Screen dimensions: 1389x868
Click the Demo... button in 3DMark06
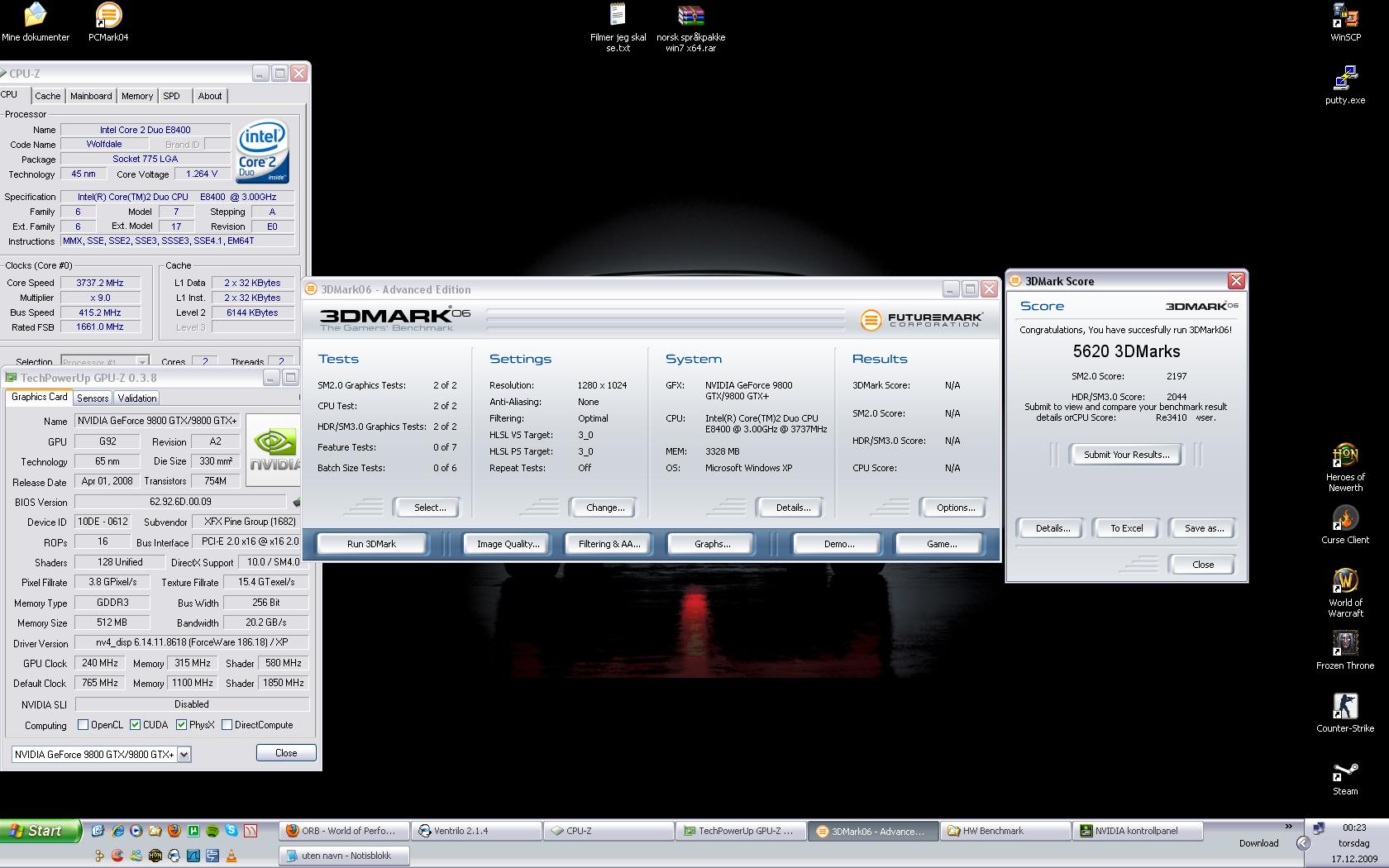[x=838, y=544]
